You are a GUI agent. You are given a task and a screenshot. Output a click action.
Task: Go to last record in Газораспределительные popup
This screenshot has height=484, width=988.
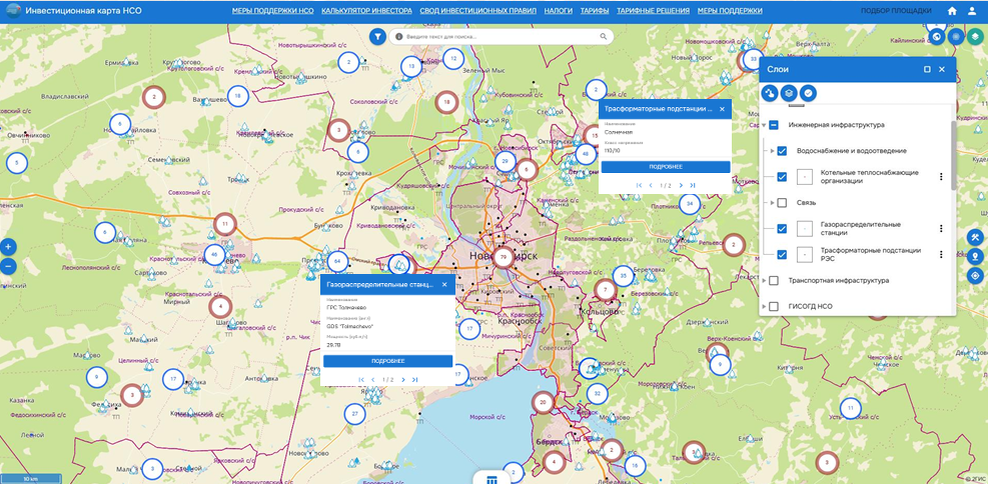[x=415, y=380]
